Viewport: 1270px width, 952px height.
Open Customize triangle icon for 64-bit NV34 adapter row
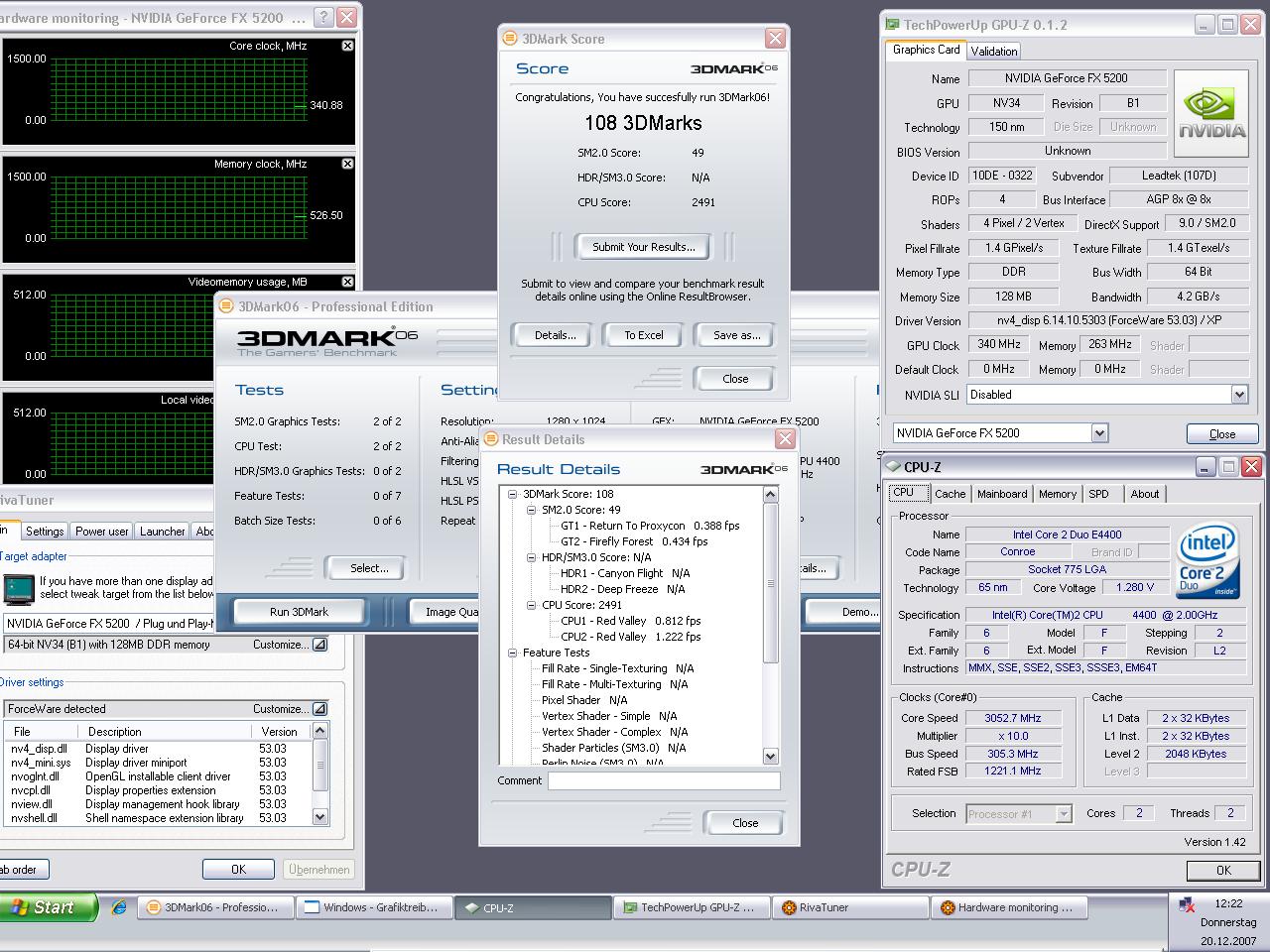pyautogui.click(x=319, y=645)
